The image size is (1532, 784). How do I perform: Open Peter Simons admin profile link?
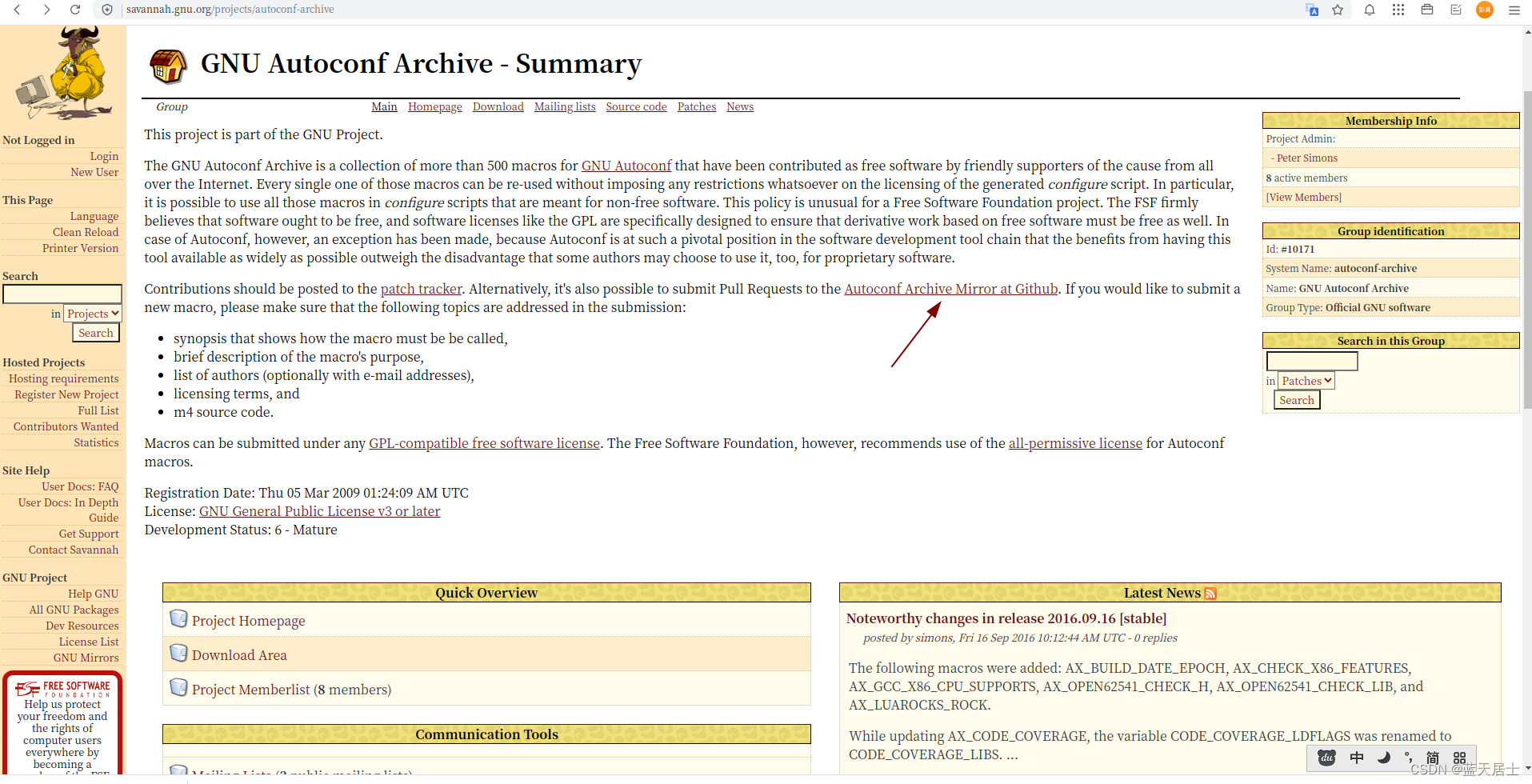click(1307, 158)
